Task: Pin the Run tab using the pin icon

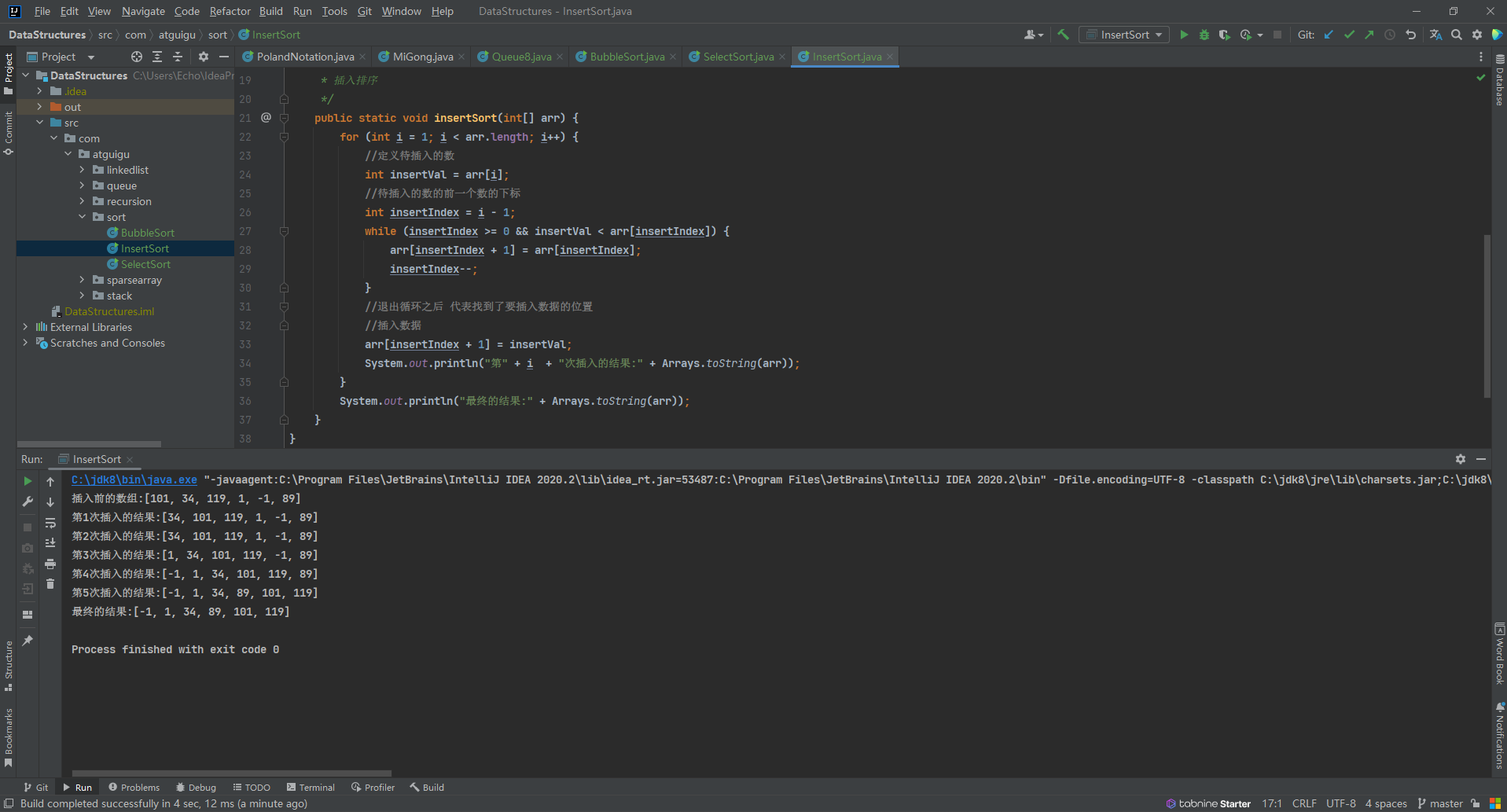Action: coord(28,641)
